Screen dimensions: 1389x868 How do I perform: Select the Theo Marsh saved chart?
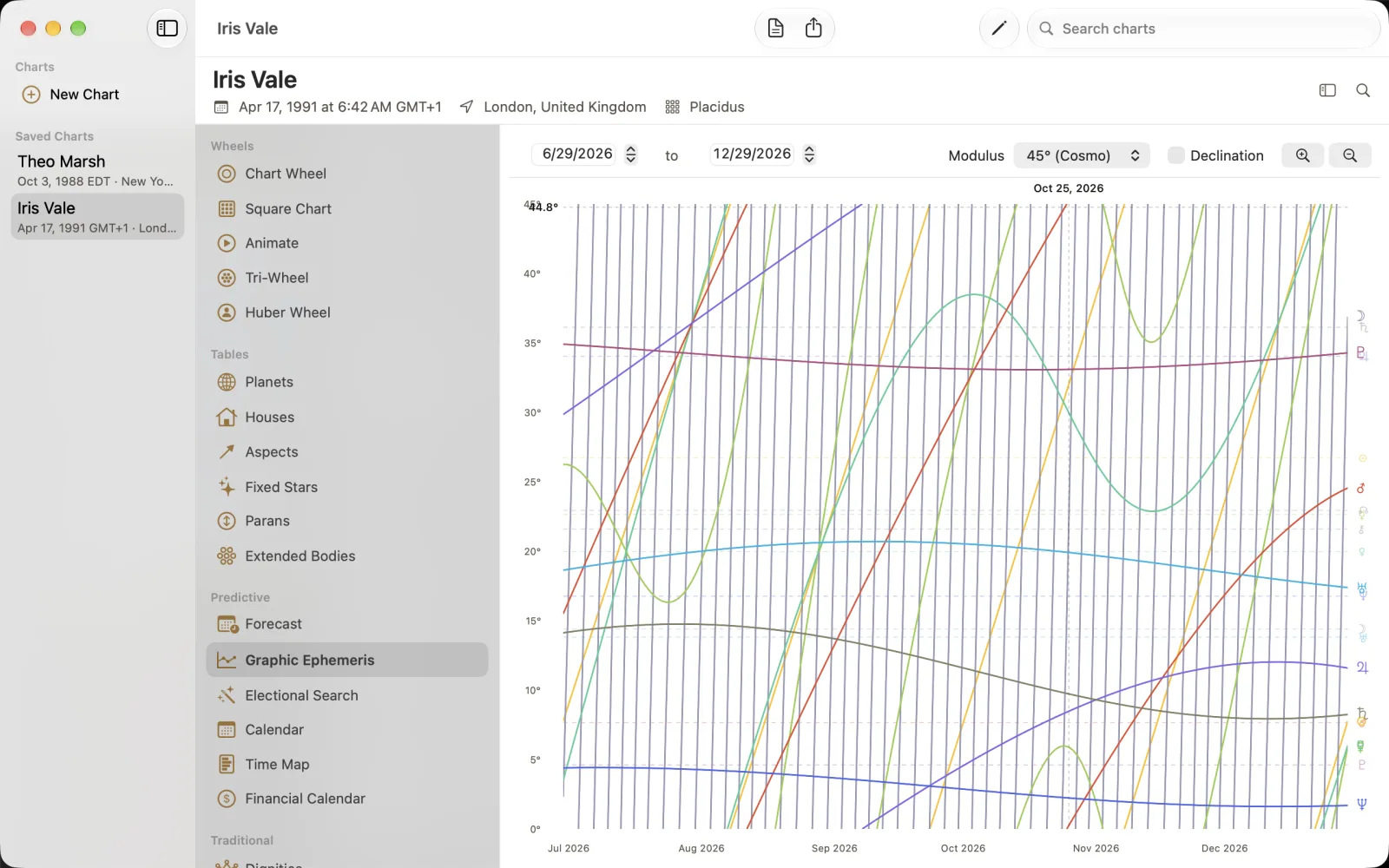(97, 170)
